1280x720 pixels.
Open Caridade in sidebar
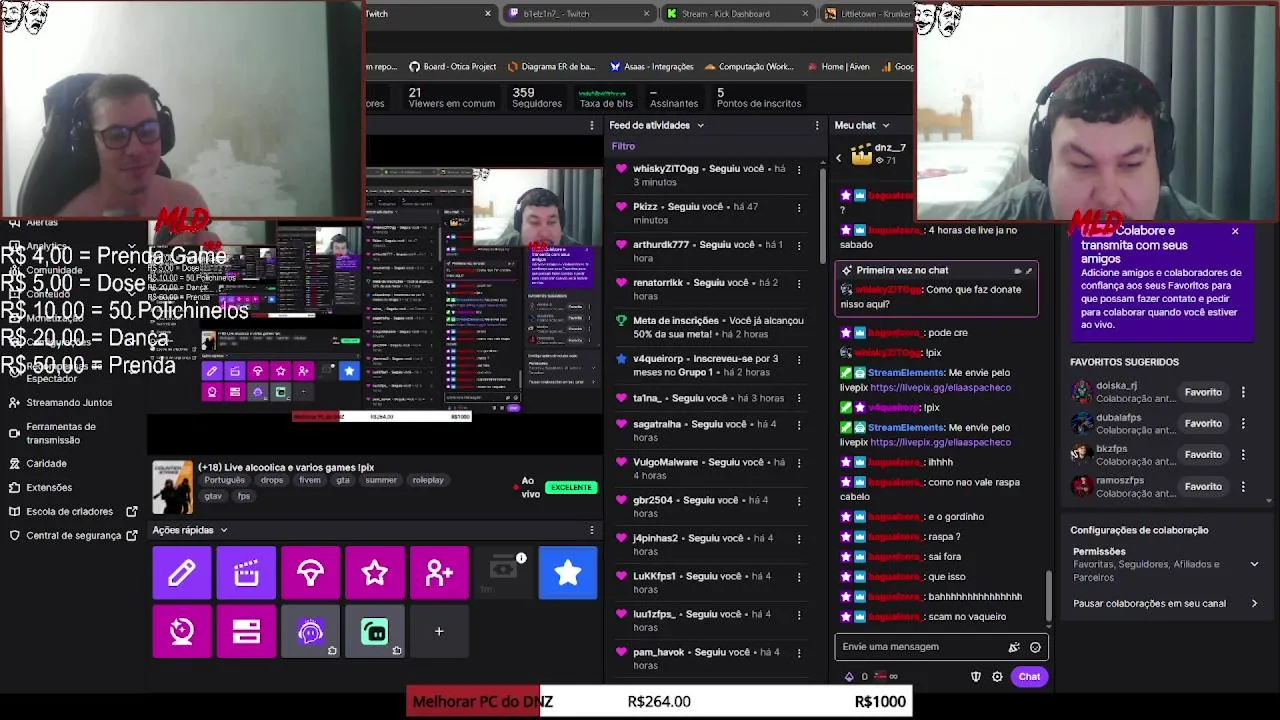46,464
